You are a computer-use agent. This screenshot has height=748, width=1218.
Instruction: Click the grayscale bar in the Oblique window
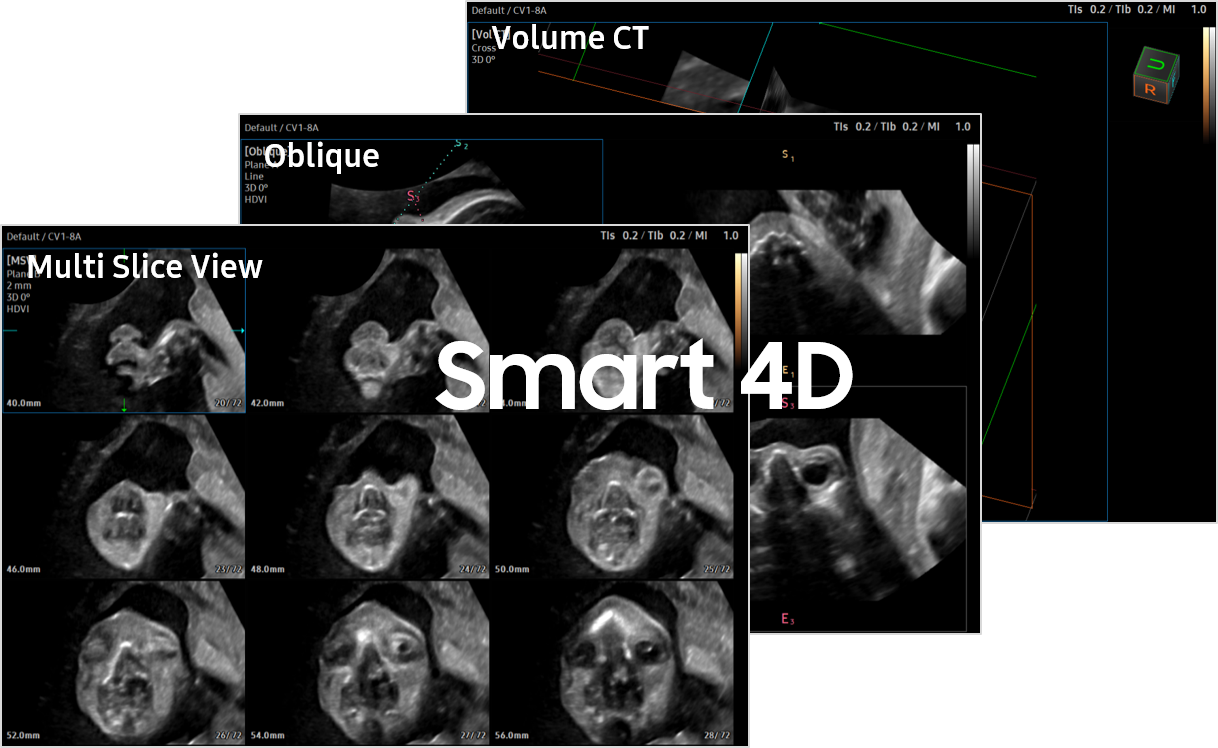pos(972,200)
